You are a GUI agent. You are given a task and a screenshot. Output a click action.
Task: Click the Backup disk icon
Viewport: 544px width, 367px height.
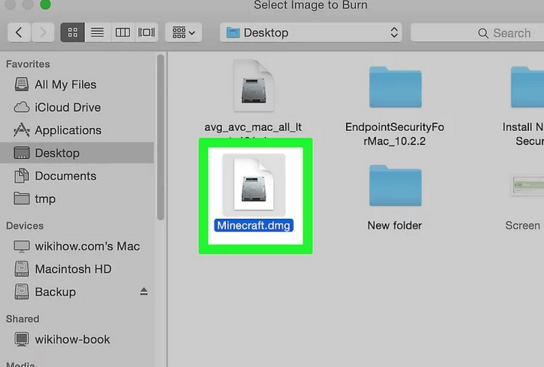click(22, 292)
